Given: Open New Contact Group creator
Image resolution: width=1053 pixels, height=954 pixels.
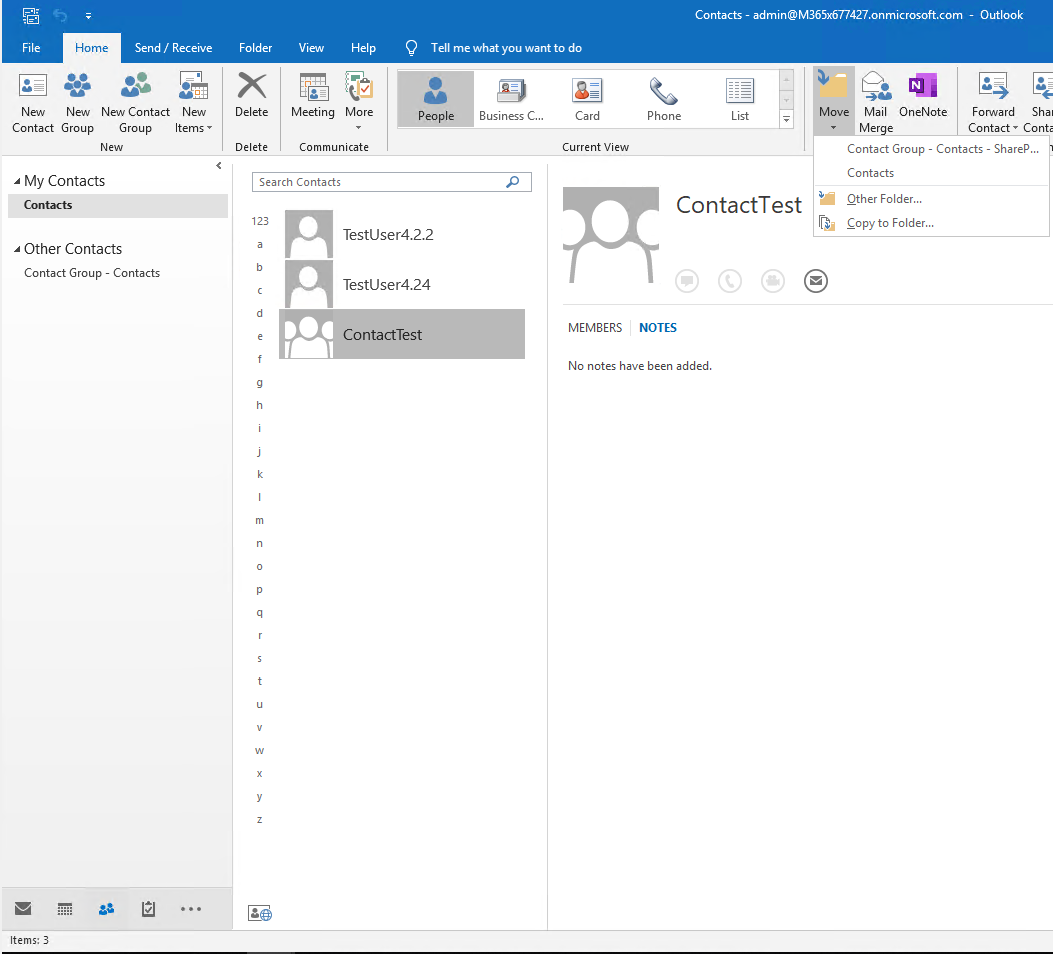Looking at the screenshot, I should click(x=135, y=100).
